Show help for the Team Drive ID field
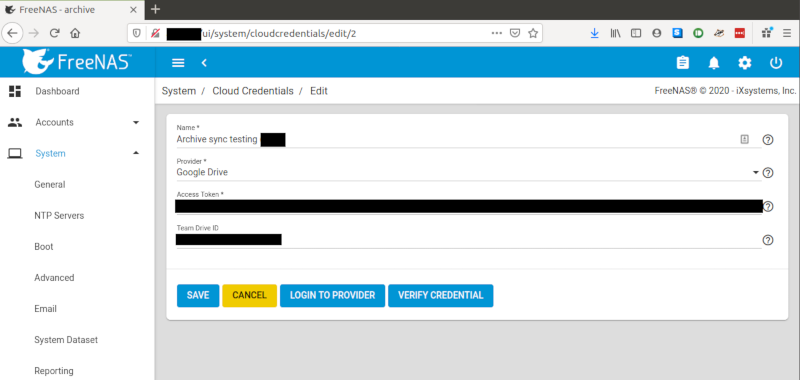The width and height of the screenshot is (800, 380). point(767,240)
